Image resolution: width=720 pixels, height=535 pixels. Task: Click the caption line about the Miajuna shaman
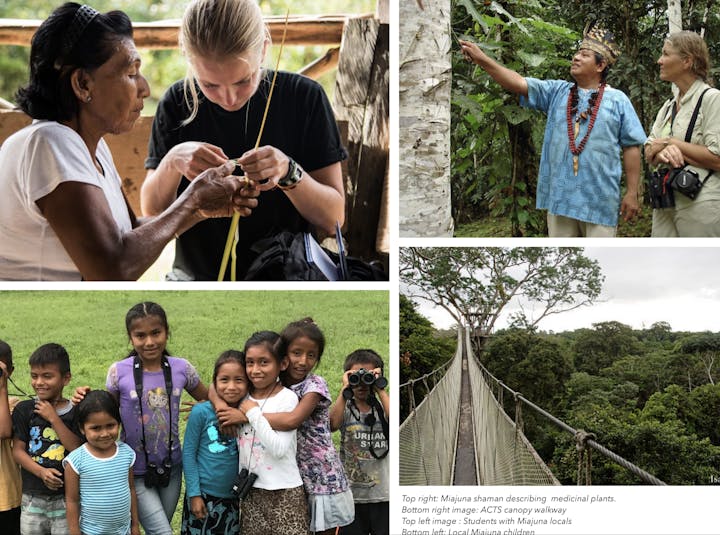(x=508, y=499)
